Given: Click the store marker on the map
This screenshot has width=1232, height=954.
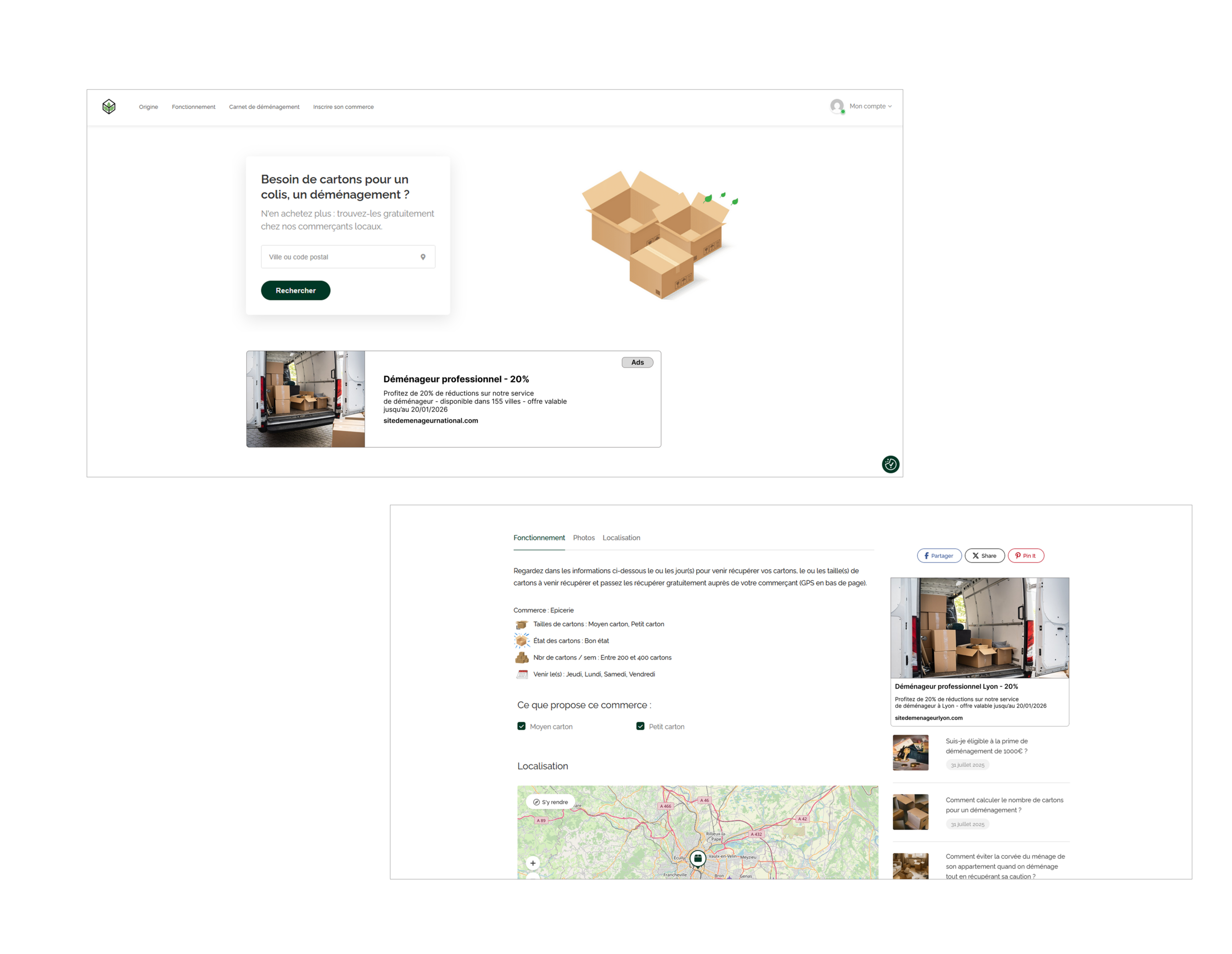Looking at the screenshot, I should pyautogui.click(x=698, y=858).
